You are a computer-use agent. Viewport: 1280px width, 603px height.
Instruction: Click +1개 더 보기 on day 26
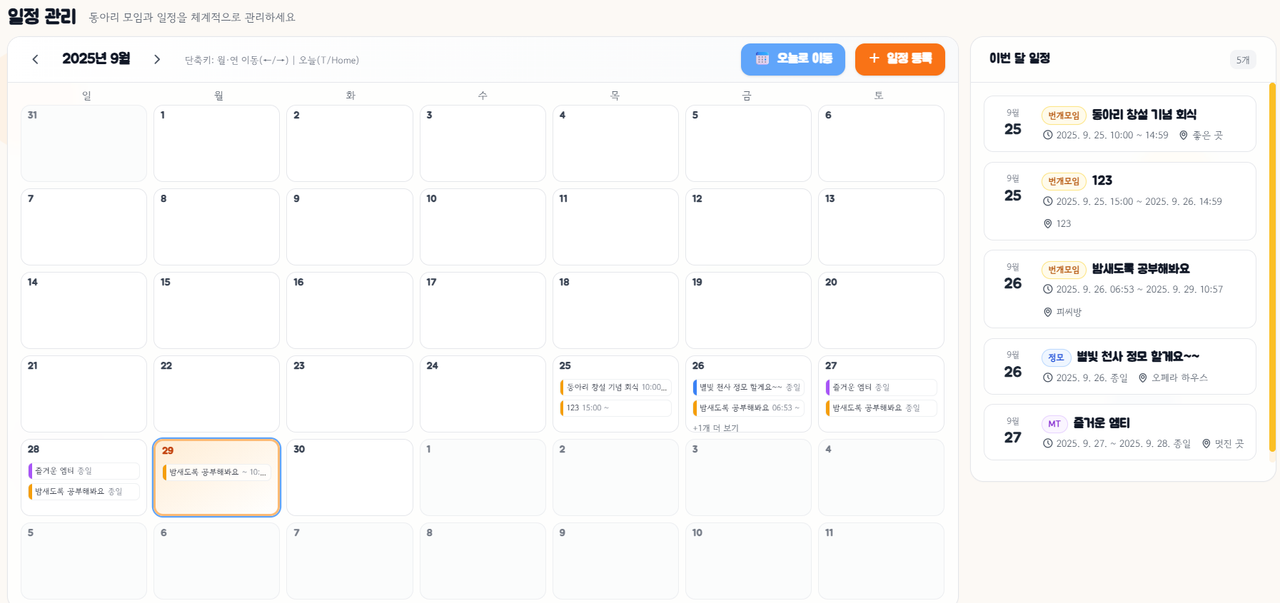click(x=716, y=428)
